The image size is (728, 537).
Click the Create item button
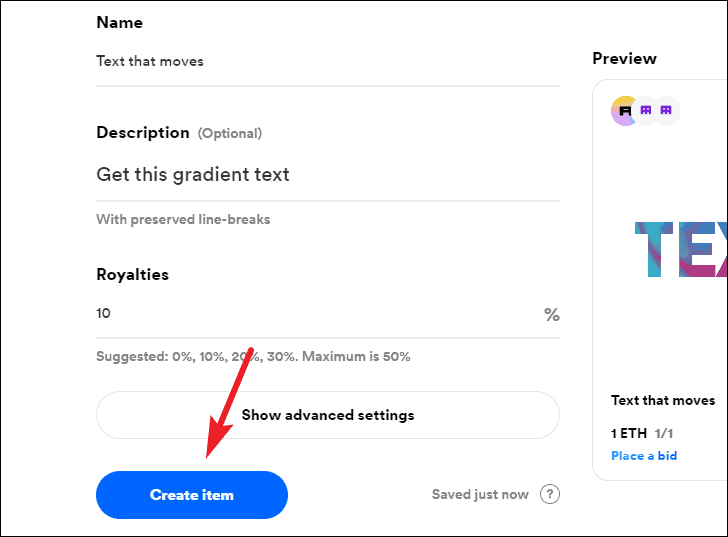click(192, 495)
